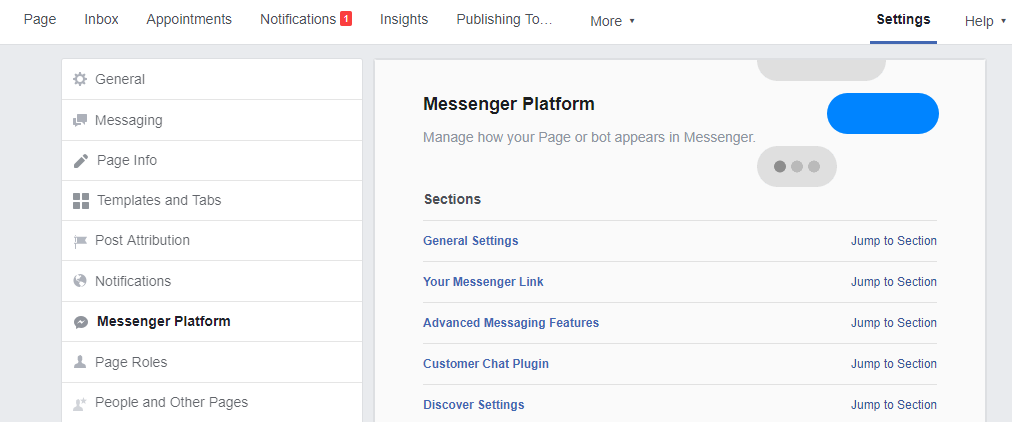Click the Notifications globe icon in sidebar
The width and height of the screenshot is (1012, 422).
click(x=80, y=281)
